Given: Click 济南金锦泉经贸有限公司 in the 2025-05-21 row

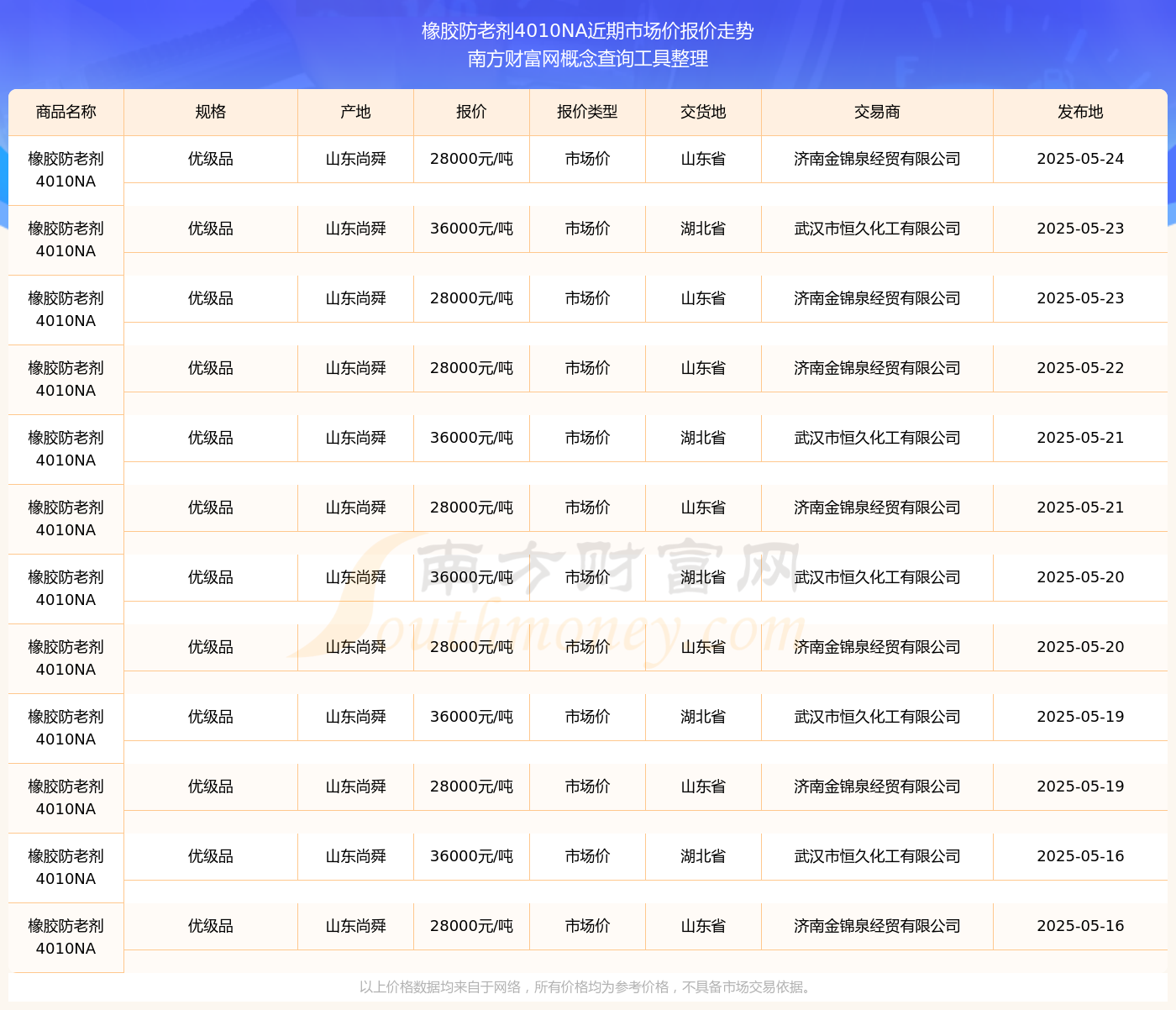Looking at the screenshot, I should (x=878, y=508).
